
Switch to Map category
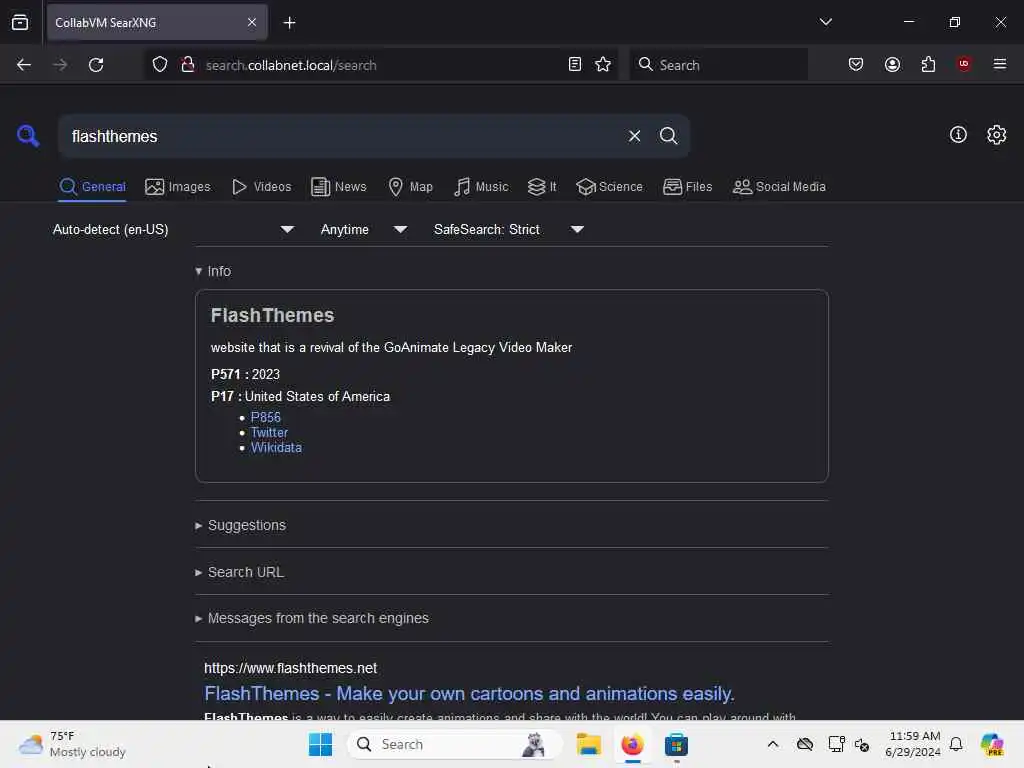click(x=410, y=187)
